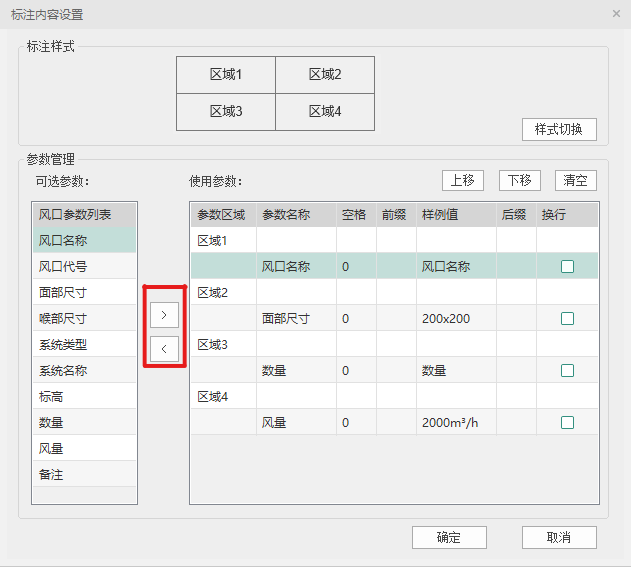Close the 标注内容设置 dialog

click(616, 14)
